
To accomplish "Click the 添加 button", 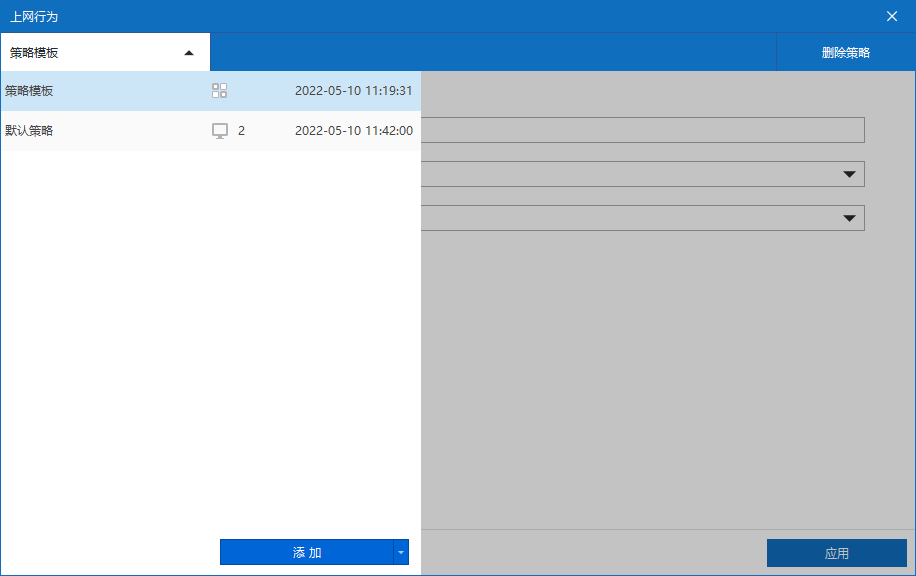I will click(307, 552).
